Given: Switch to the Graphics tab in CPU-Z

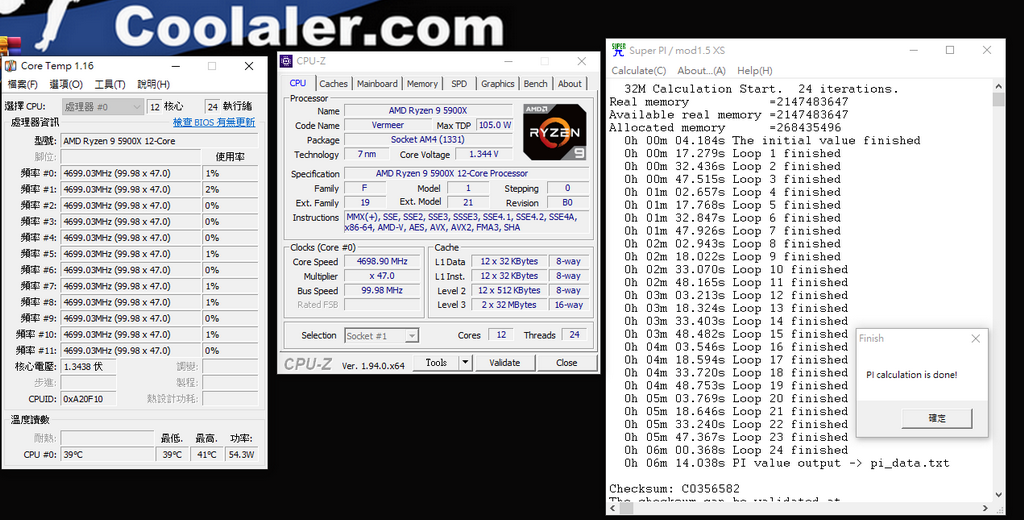Looking at the screenshot, I should point(498,84).
